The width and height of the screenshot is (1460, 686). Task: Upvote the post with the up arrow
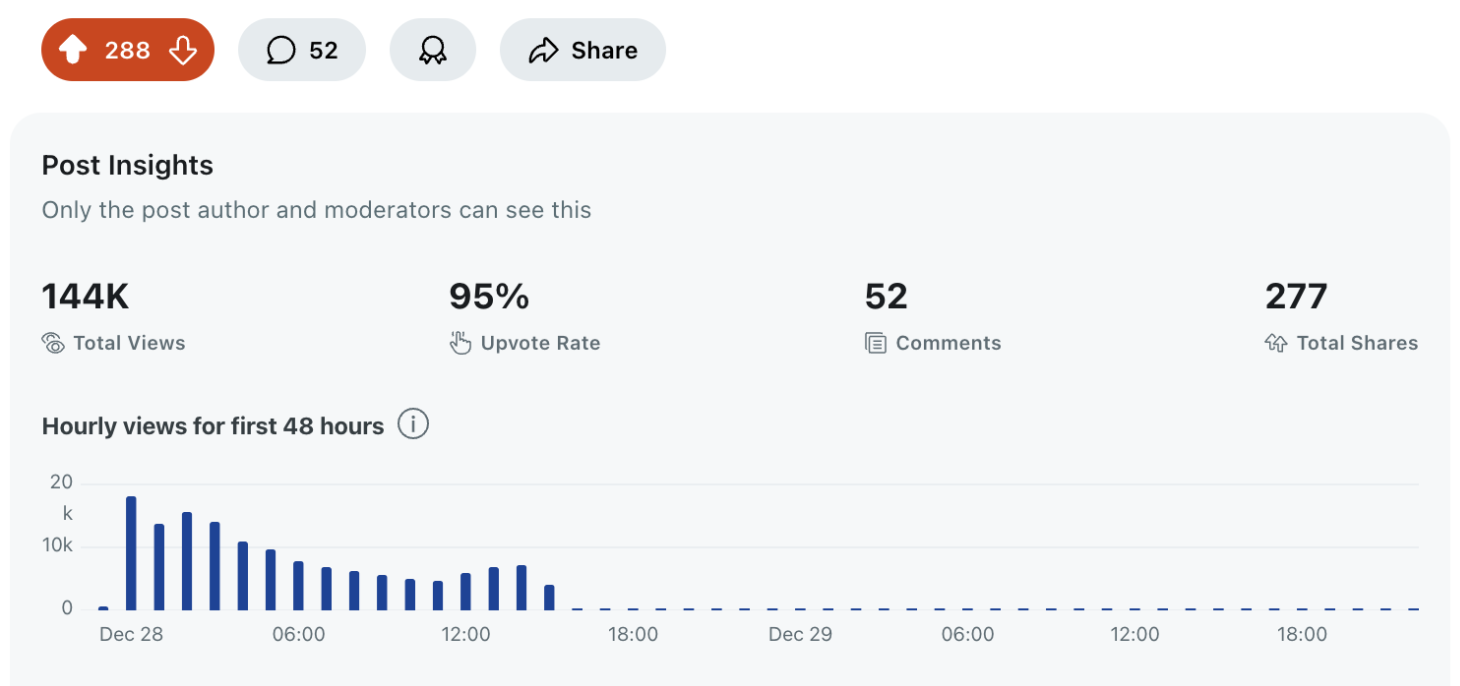(x=73, y=50)
